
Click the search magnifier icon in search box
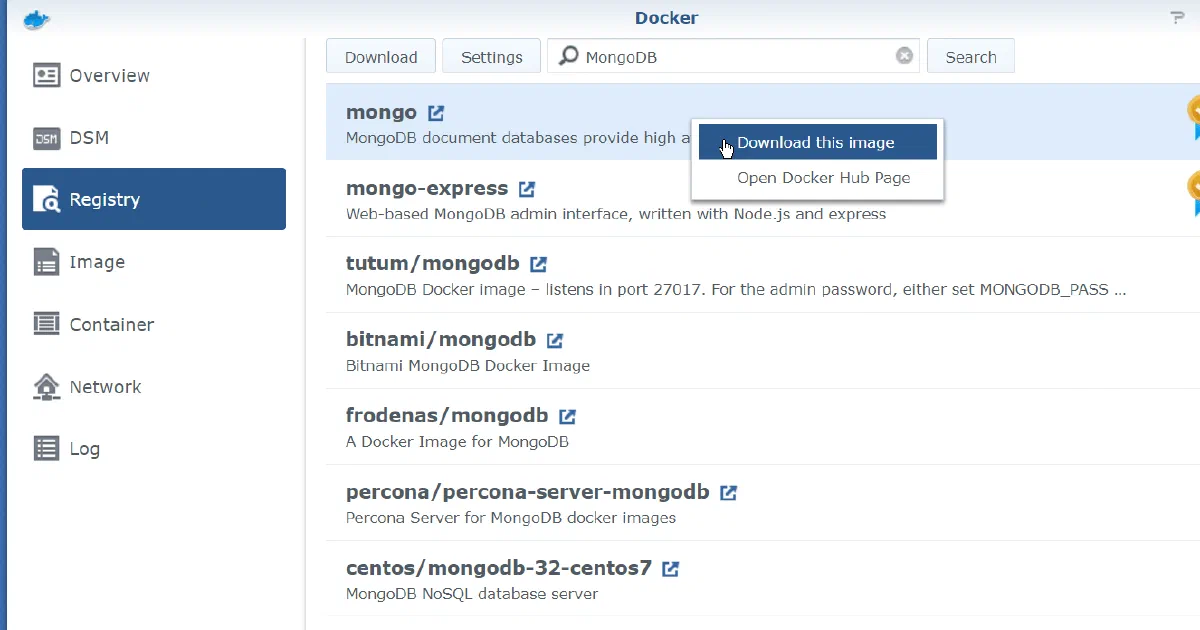[568, 56]
